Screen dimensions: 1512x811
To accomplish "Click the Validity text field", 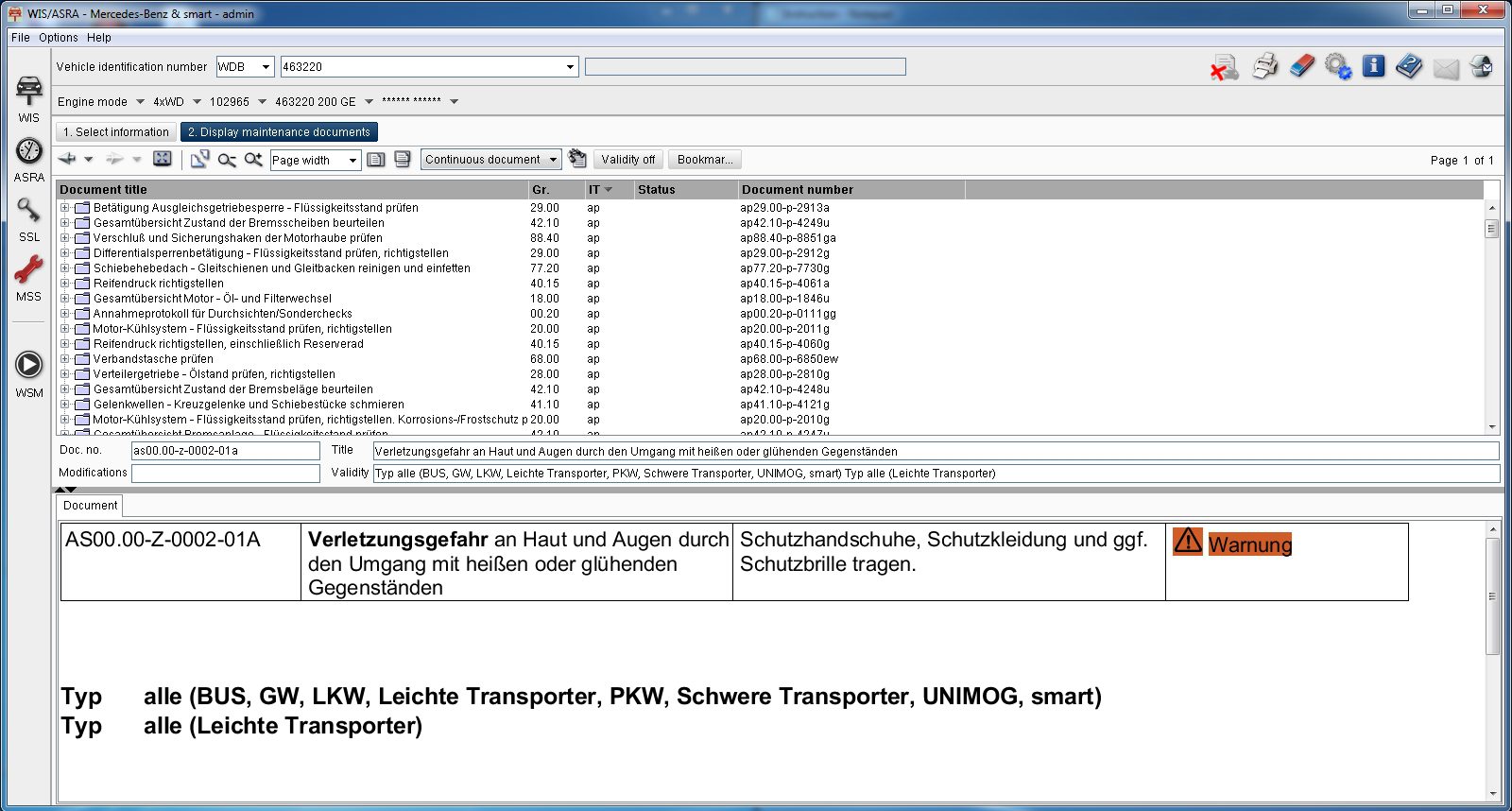I will 936,474.
